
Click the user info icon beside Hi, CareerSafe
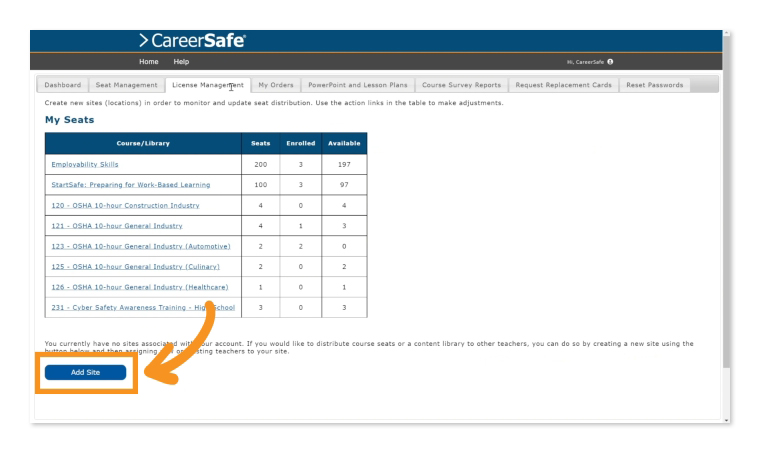(x=610, y=62)
